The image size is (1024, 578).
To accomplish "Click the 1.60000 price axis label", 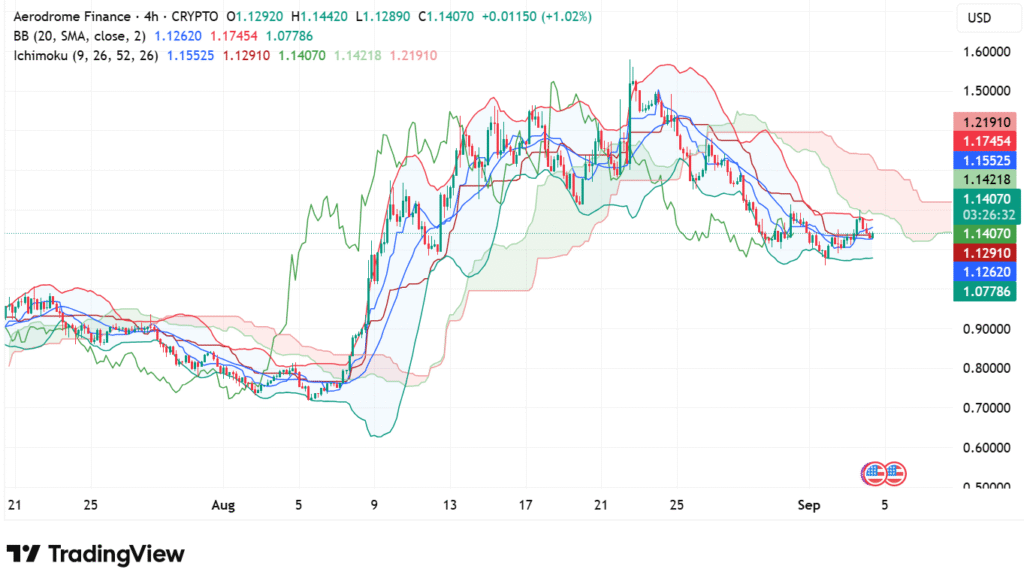I will 987,52.
